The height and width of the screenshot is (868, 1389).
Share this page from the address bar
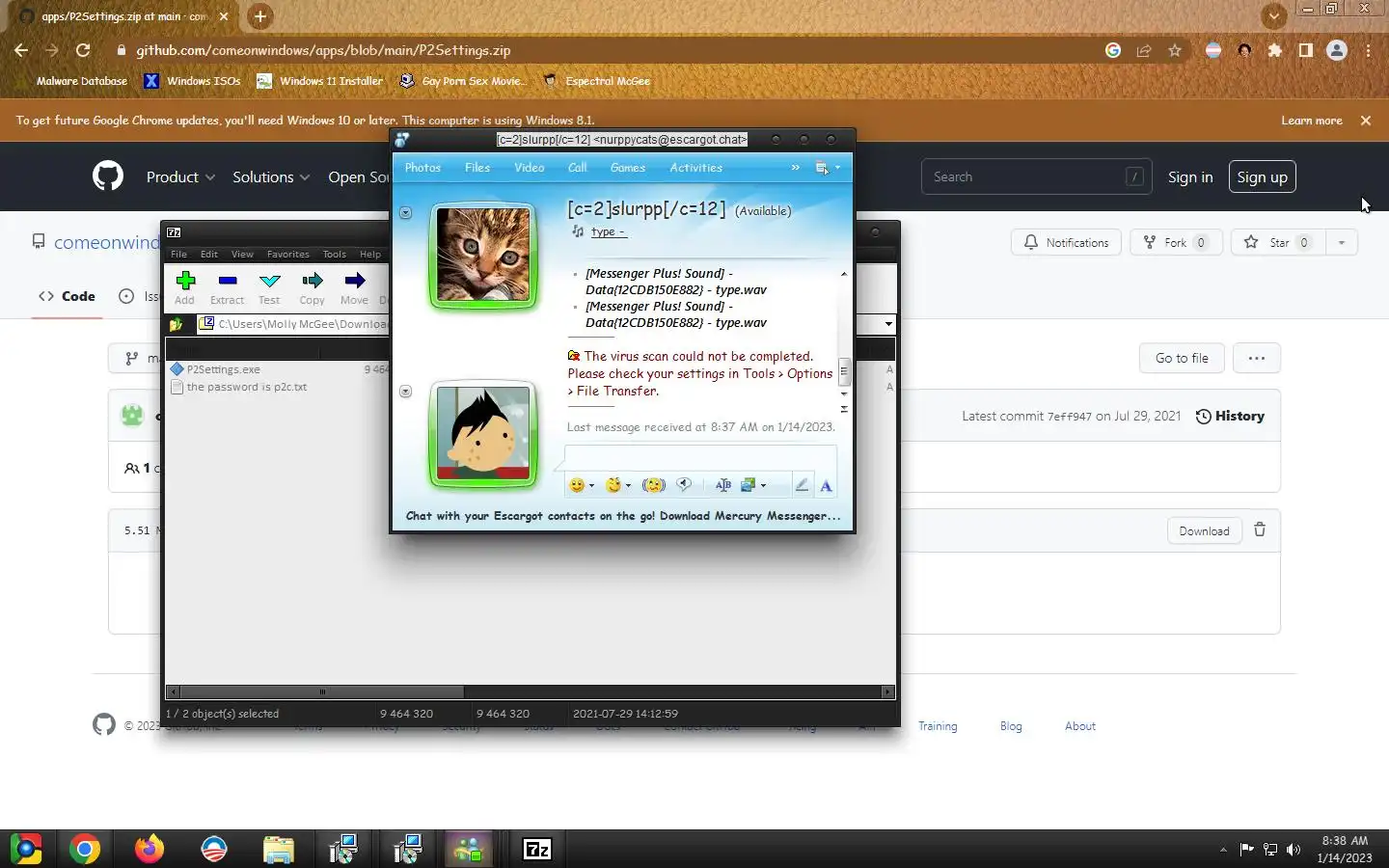(1144, 50)
